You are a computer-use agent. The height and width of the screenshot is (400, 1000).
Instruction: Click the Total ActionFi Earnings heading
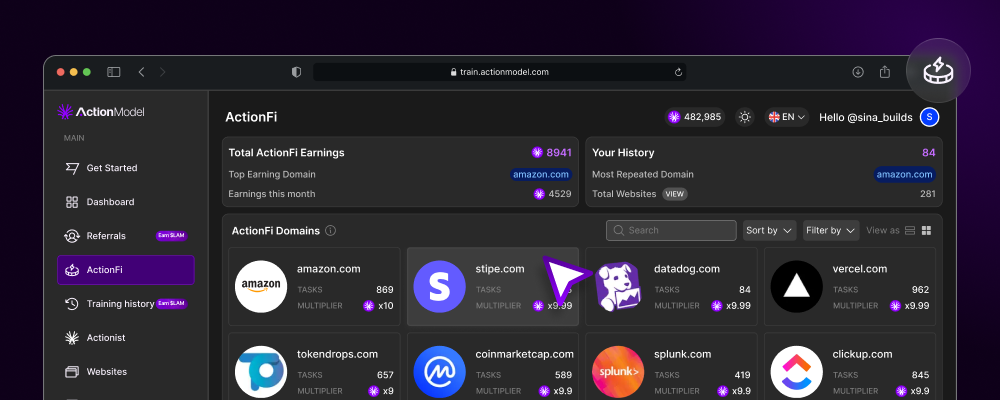point(286,152)
